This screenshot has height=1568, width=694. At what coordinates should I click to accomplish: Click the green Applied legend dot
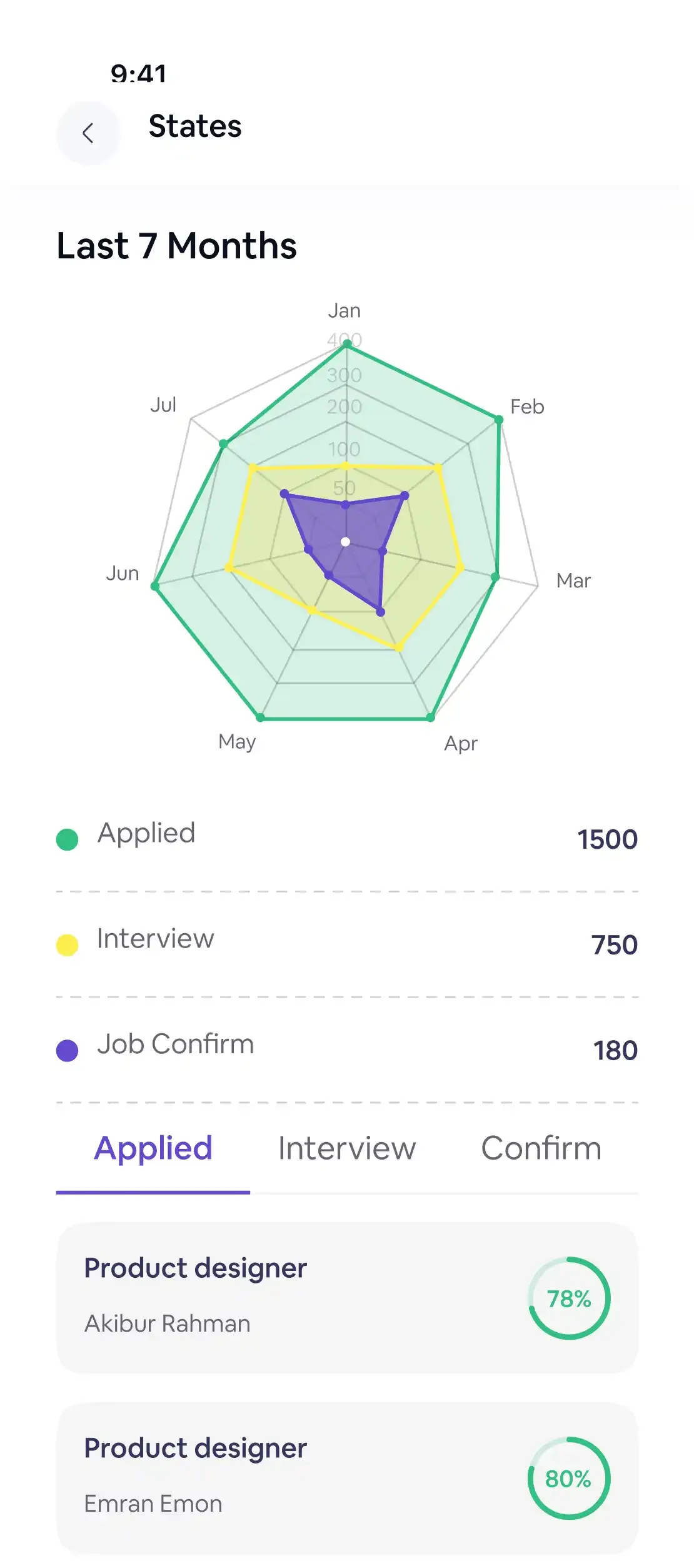(67, 839)
